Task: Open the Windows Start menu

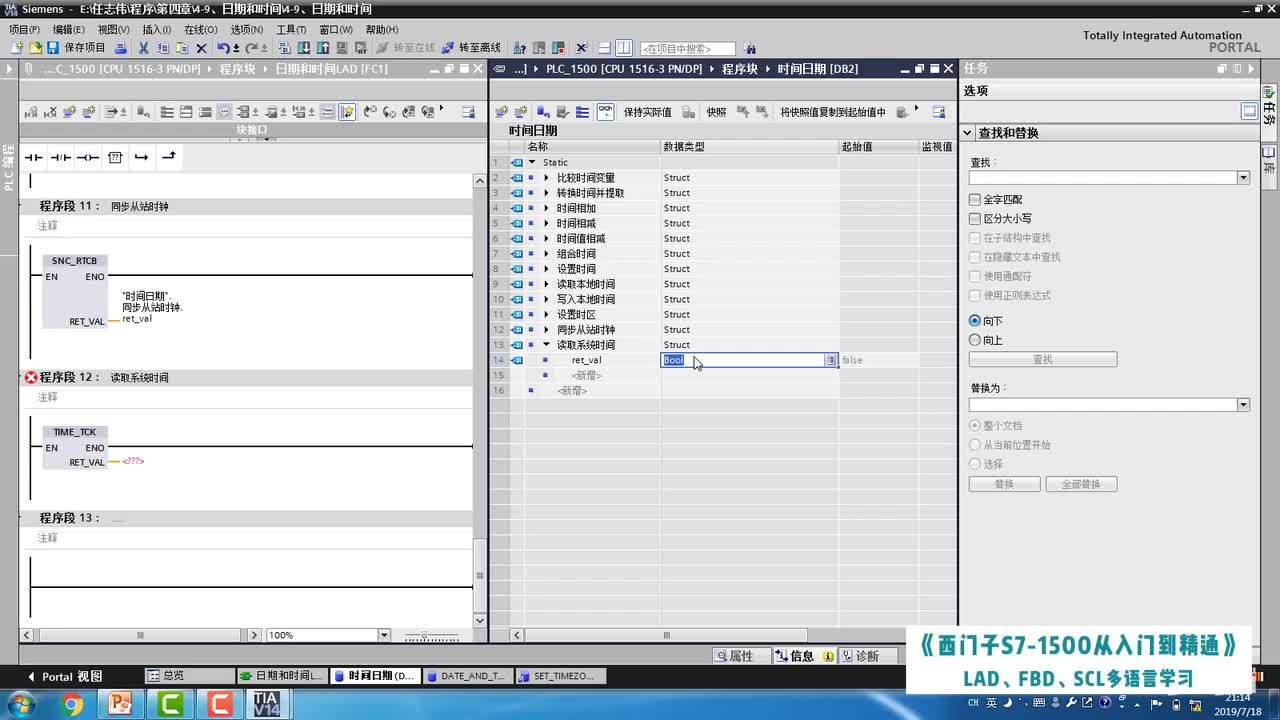Action: point(20,704)
